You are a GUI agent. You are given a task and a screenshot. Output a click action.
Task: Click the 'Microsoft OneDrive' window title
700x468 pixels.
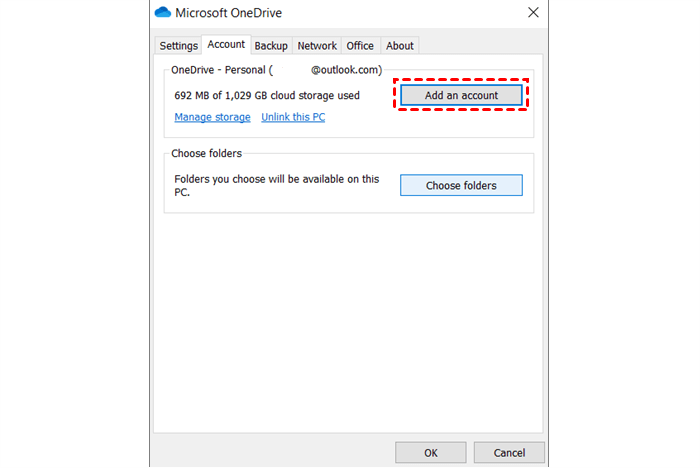pyautogui.click(x=229, y=13)
